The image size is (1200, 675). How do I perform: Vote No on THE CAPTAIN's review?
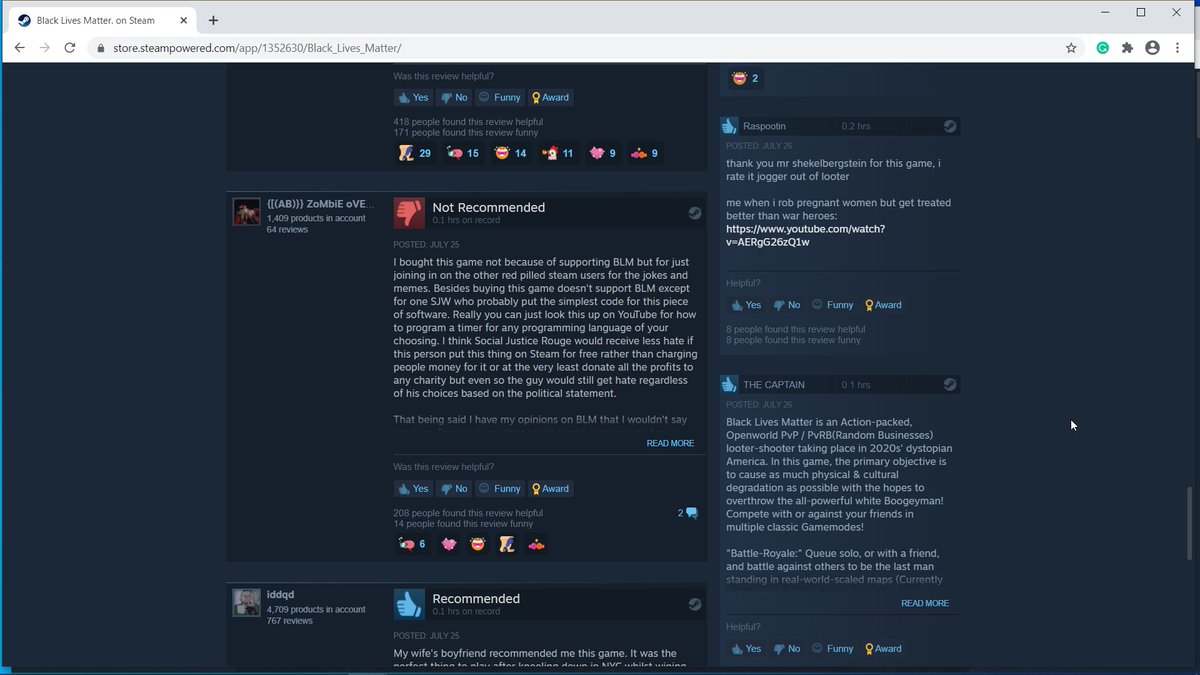[x=787, y=648]
